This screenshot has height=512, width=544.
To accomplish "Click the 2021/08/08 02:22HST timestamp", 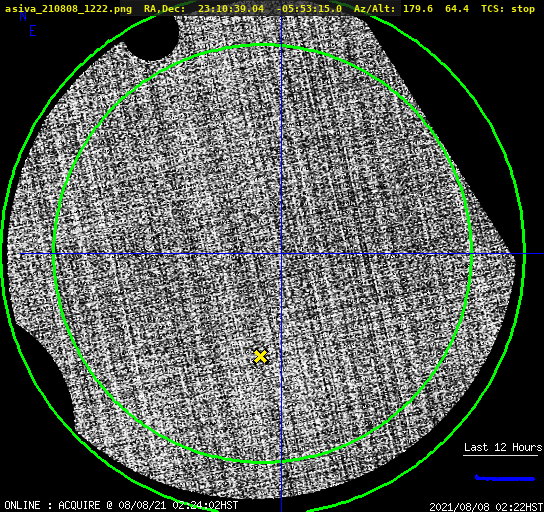I will 486,506.
